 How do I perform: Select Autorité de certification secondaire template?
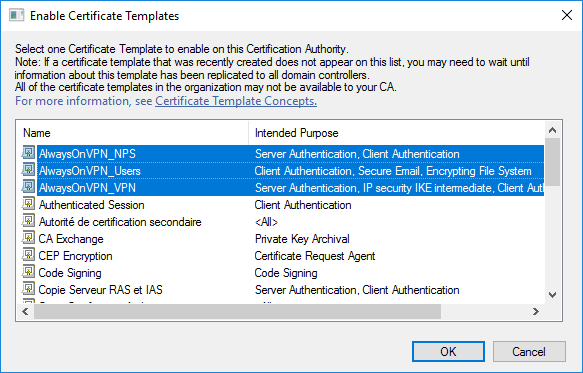120,222
